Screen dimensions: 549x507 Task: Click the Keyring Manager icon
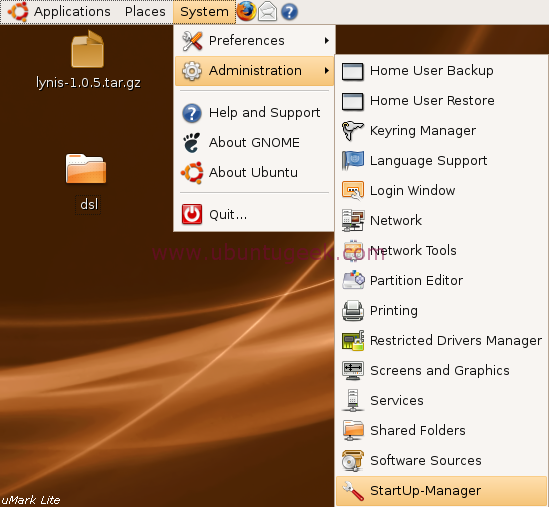(x=353, y=131)
